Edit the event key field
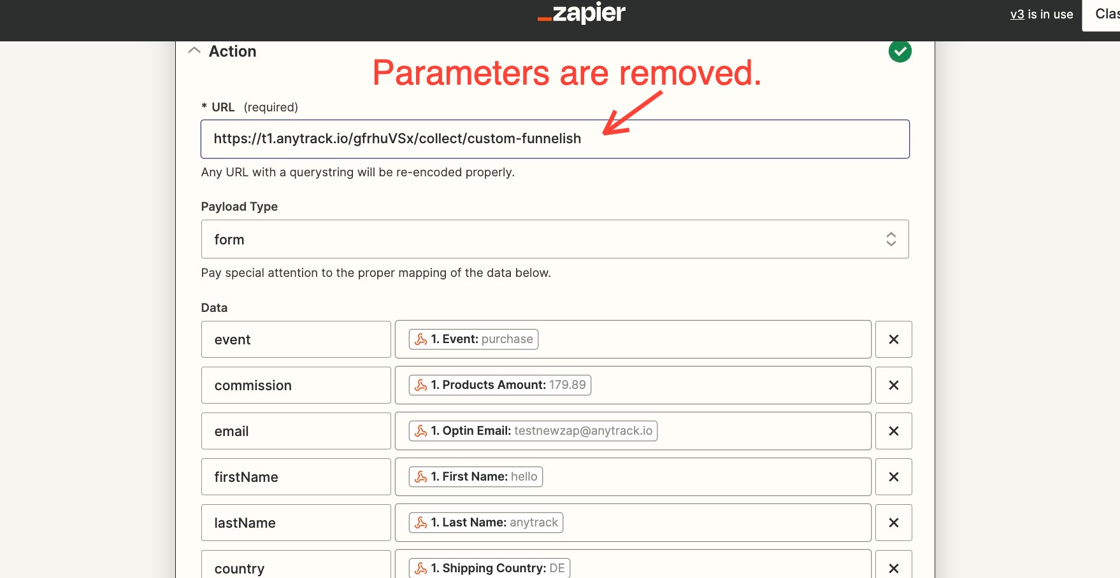The height and width of the screenshot is (578, 1120). point(296,339)
